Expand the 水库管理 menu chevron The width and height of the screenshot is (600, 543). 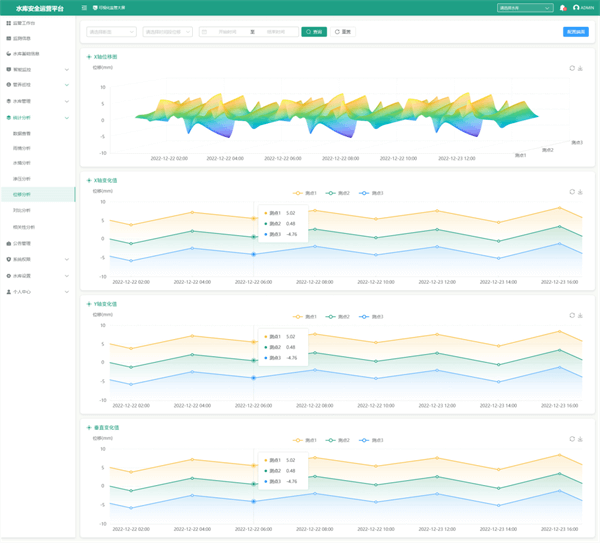pos(67,101)
